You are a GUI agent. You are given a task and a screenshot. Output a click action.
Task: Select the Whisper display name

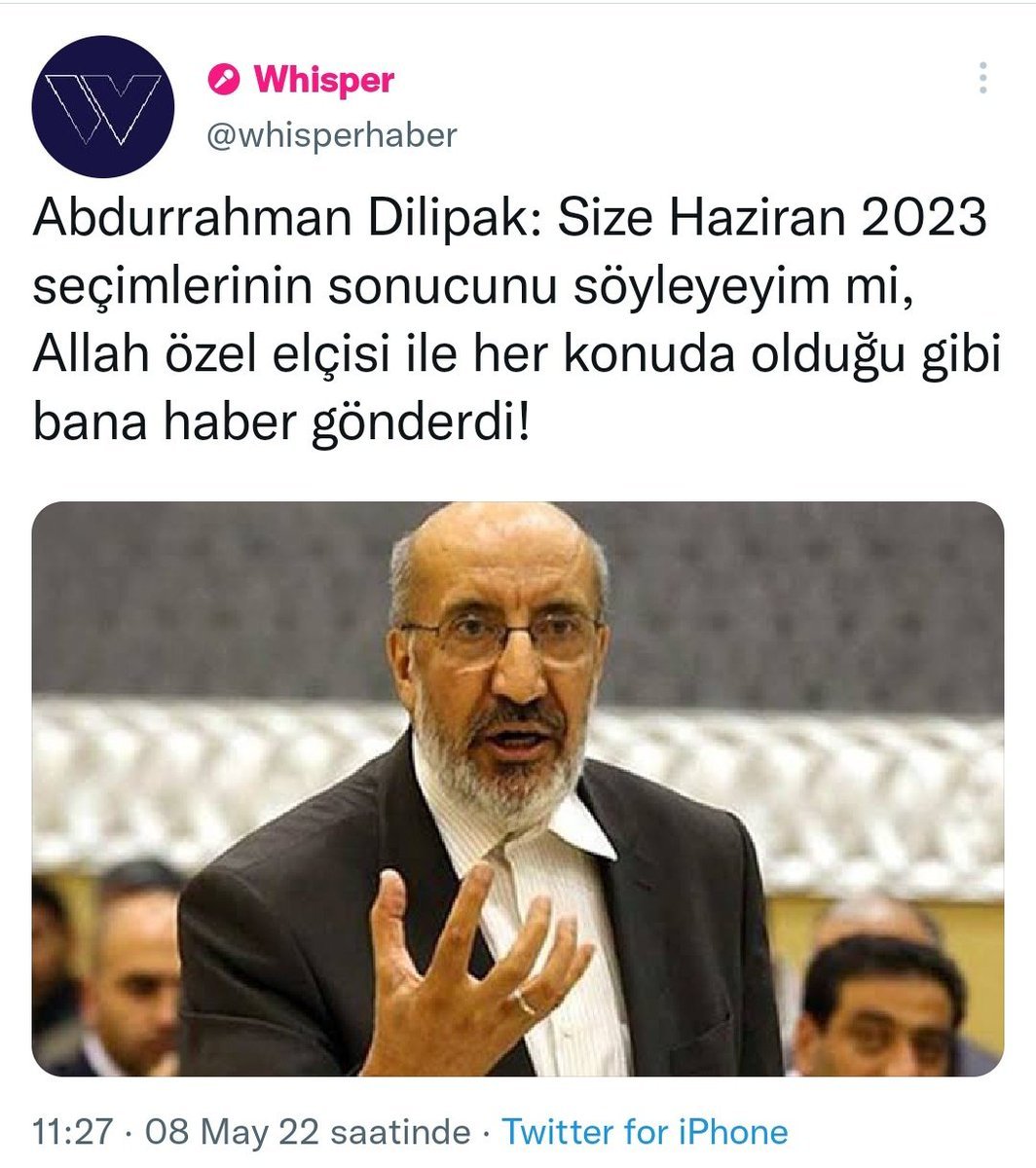[x=323, y=80]
